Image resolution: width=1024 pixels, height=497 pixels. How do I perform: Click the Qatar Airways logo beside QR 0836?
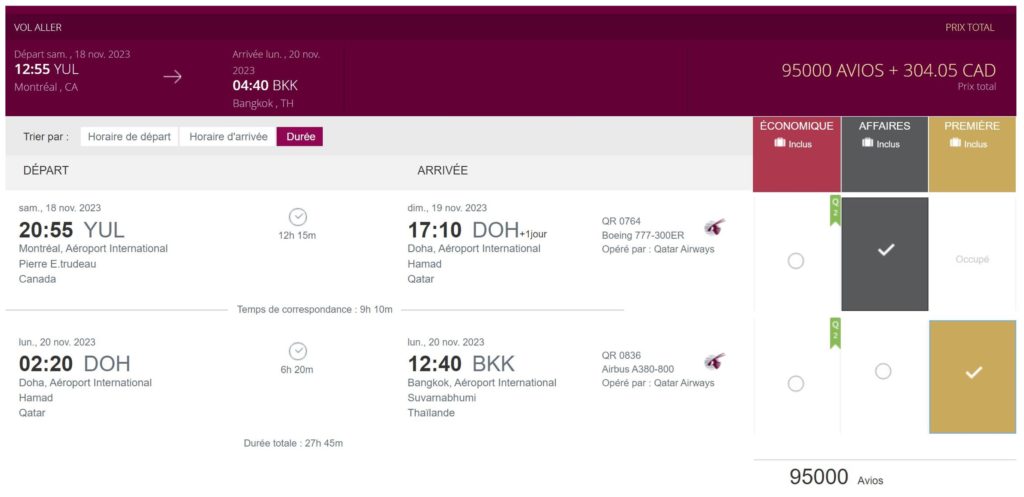point(714,361)
